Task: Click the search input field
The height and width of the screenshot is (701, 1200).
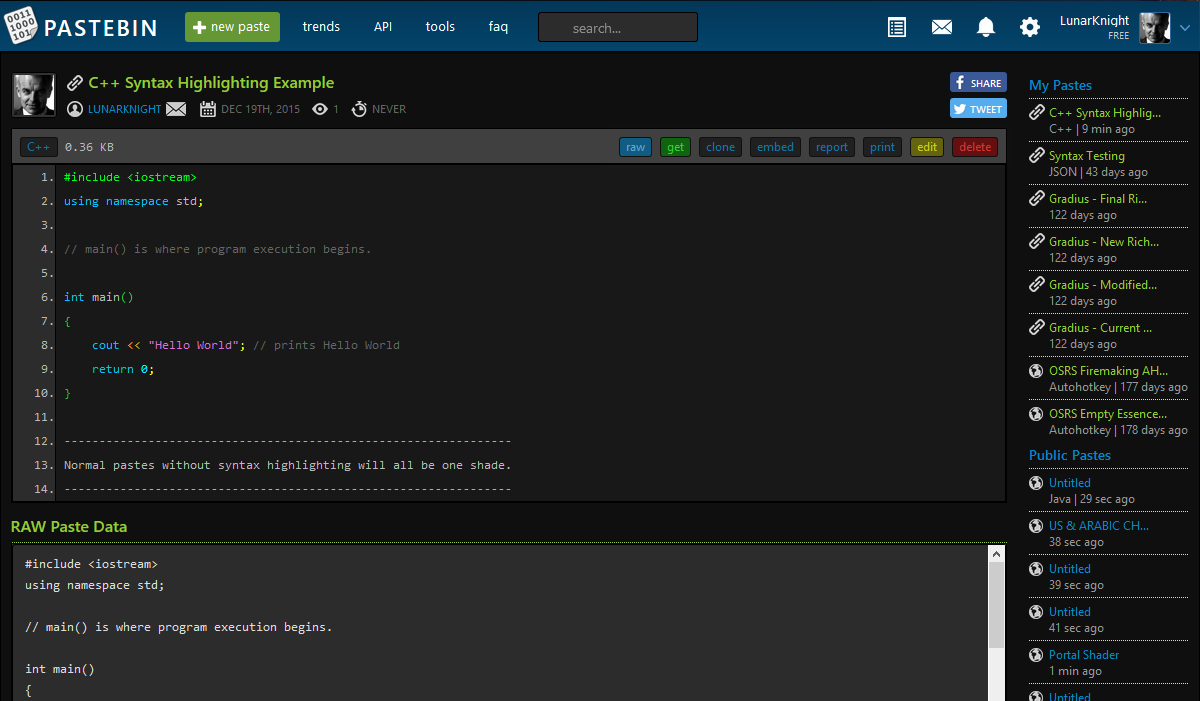Action: [617, 27]
